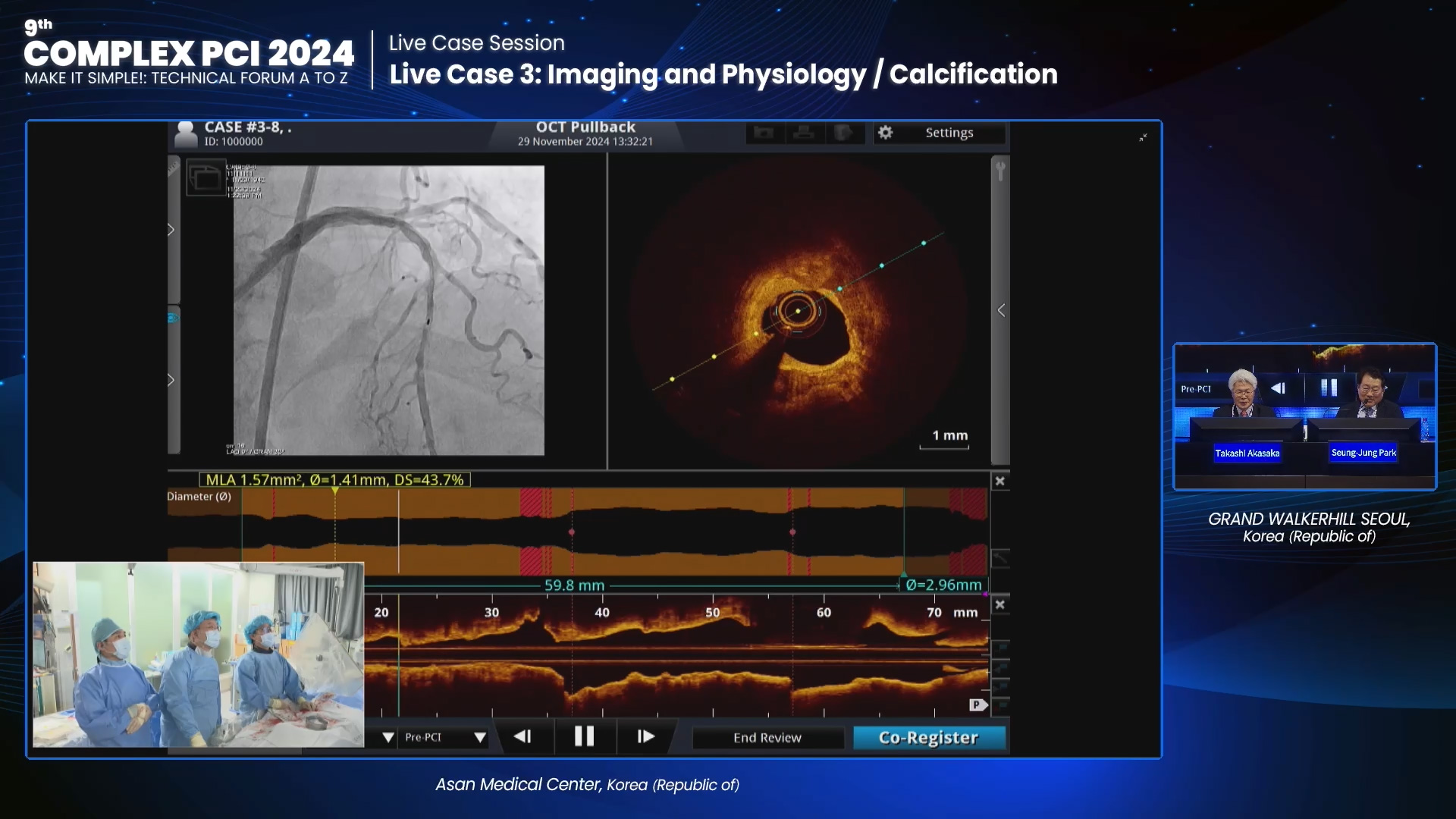Open the Settings gear icon
This screenshot has width=1456, height=819.
[885, 133]
